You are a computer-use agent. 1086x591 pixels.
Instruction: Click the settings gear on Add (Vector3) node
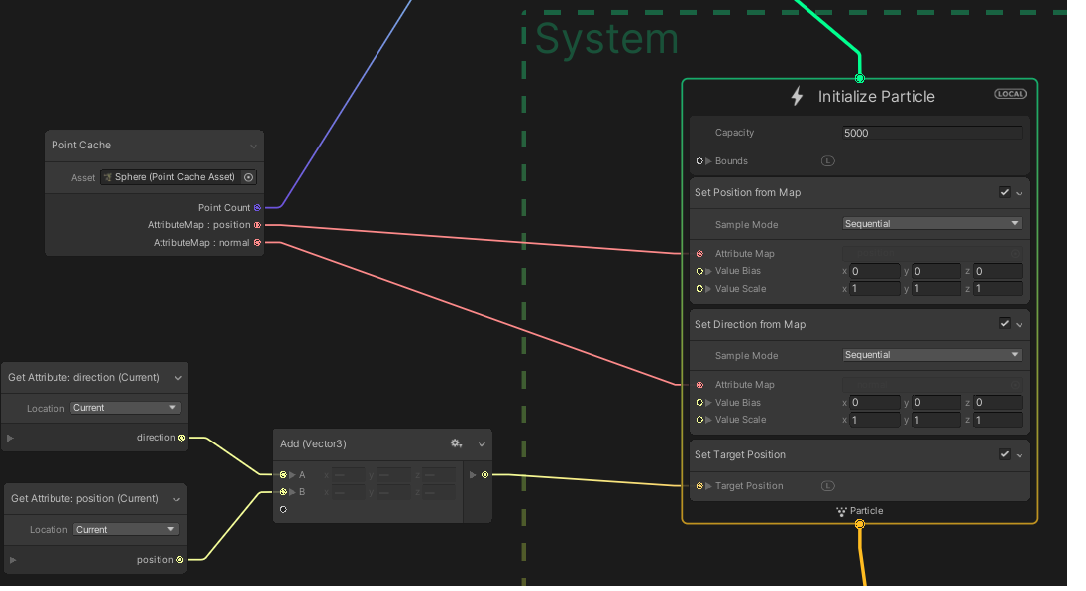[457, 444]
